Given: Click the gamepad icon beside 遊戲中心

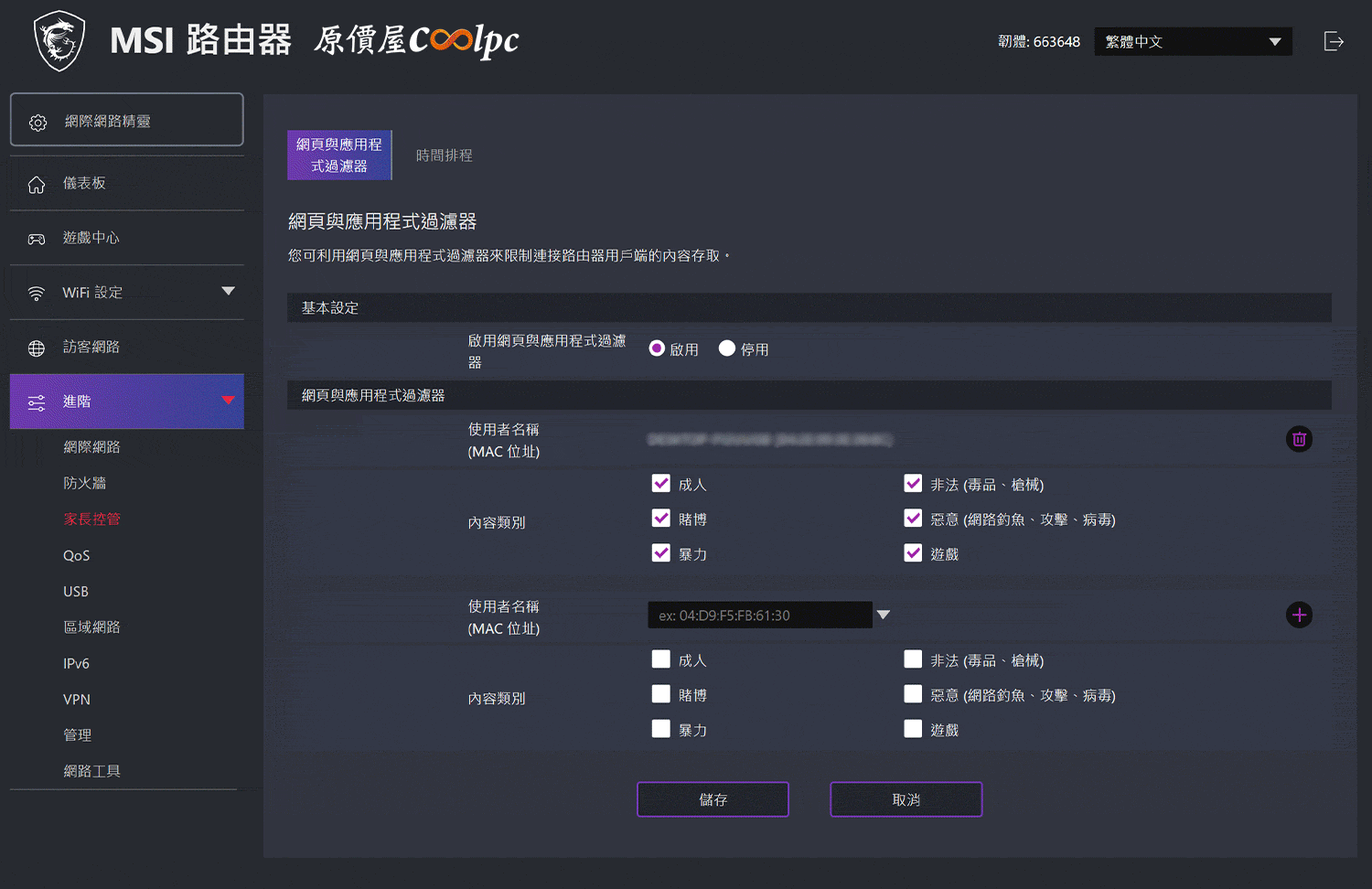Looking at the screenshot, I should point(37,239).
